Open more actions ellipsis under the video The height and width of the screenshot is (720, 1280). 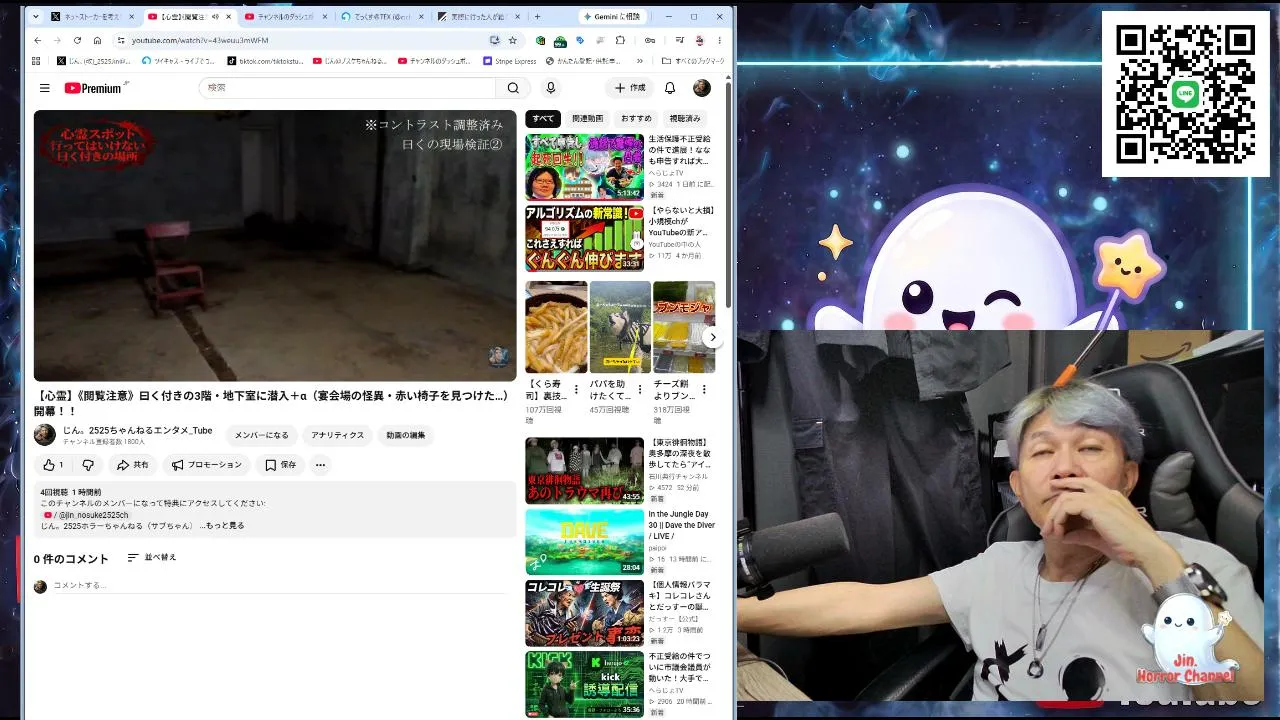pos(320,465)
